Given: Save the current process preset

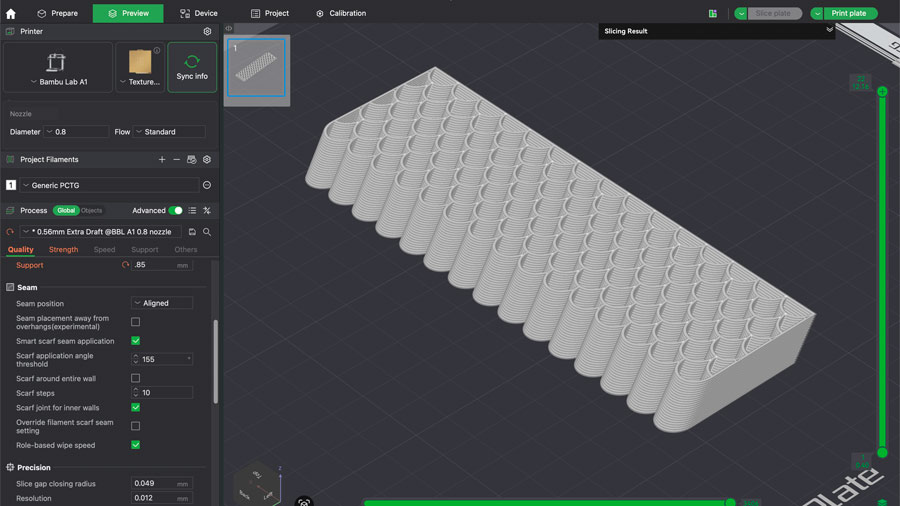Looking at the screenshot, I should 192,232.
